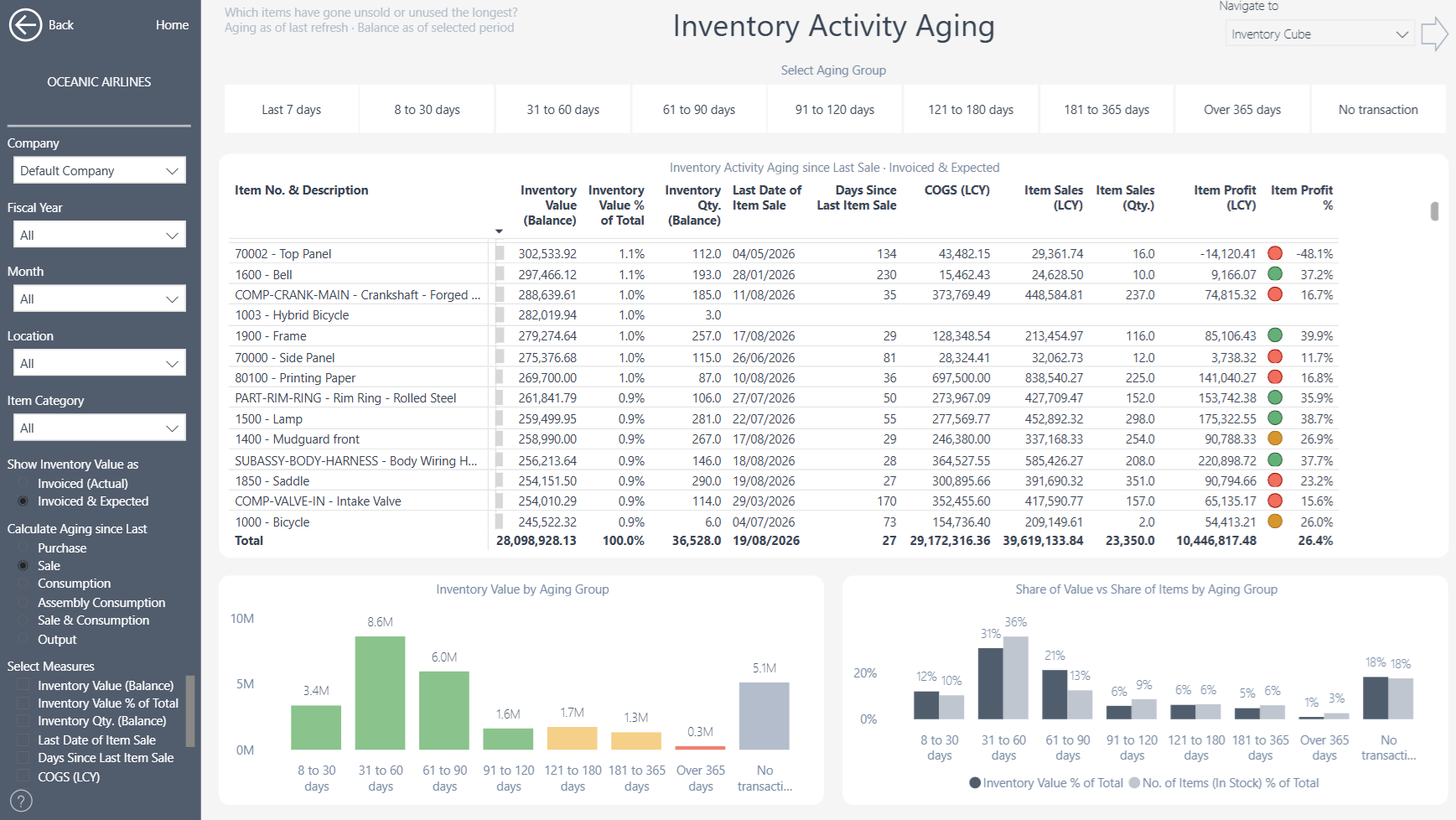Image resolution: width=1456 pixels, height=820 pixels.
Task: Click the table's vertical scrollbar handle
Action: point(1434,211)
